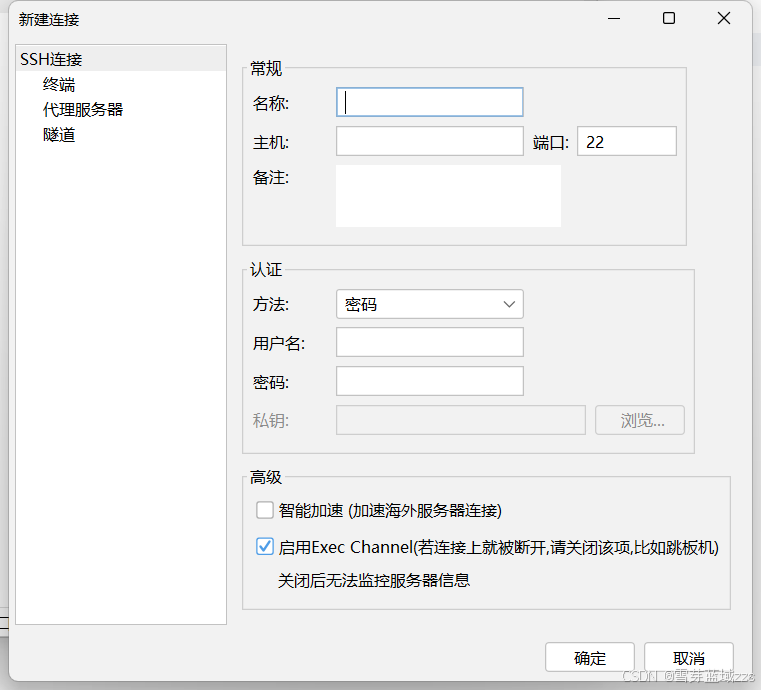Click the 私钥 path field
Viewport: 761px width, 690px height.
click(461, 421)
